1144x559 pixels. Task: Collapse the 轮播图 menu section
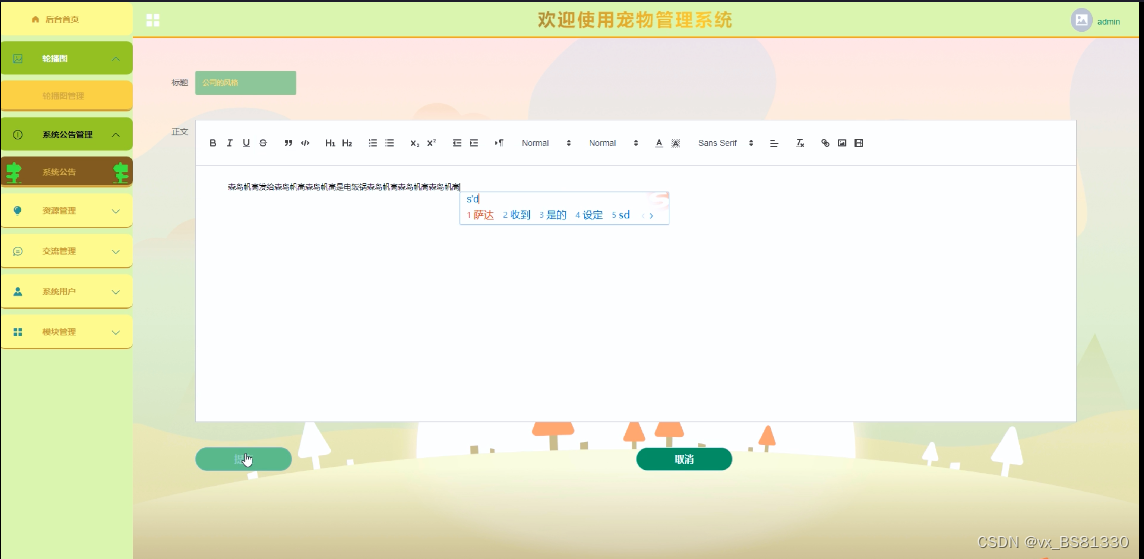pyautogui.click(x=66, y=58)
